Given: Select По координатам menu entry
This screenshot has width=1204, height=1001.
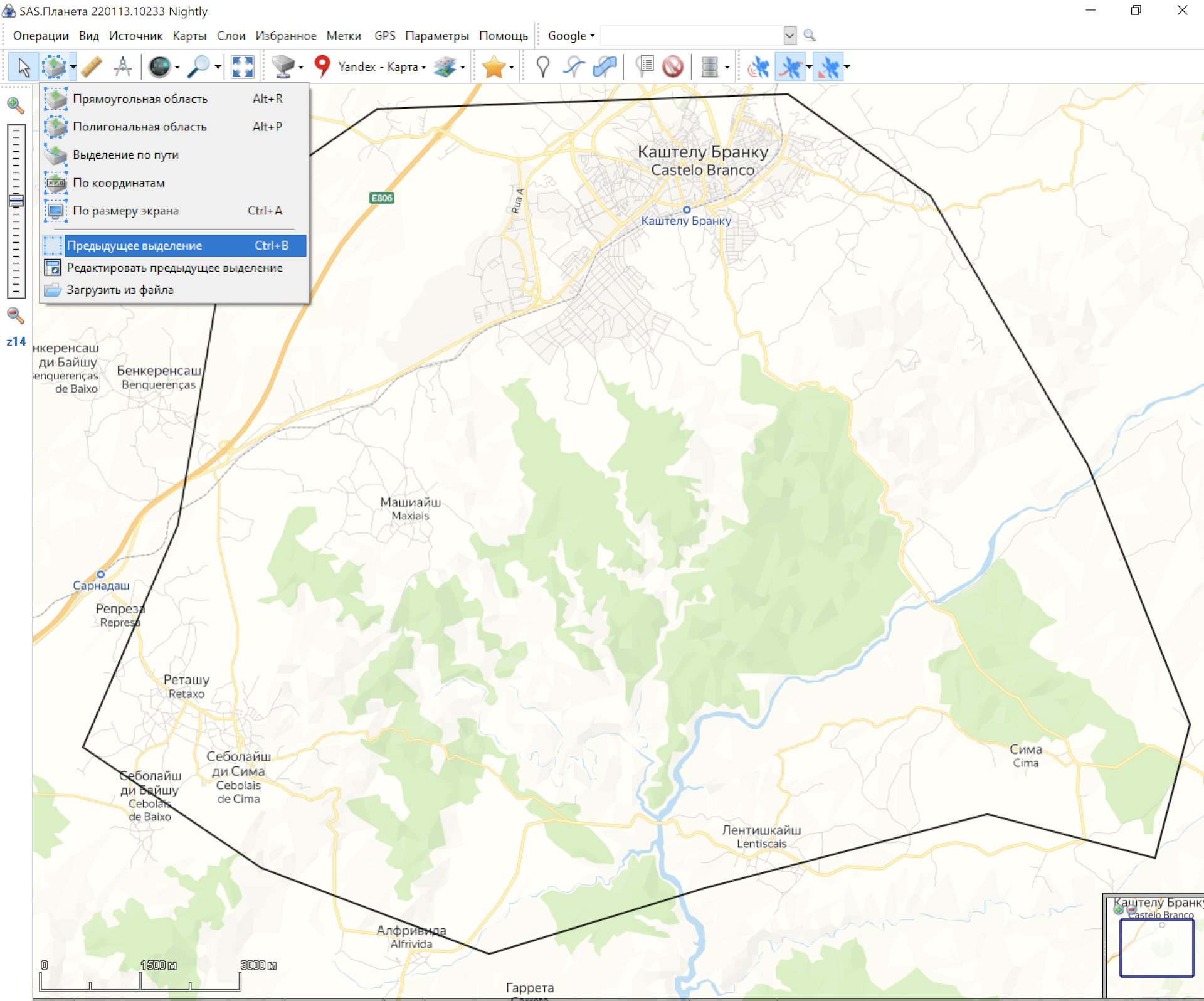Looking at the screenshot, I should (174, 183).
